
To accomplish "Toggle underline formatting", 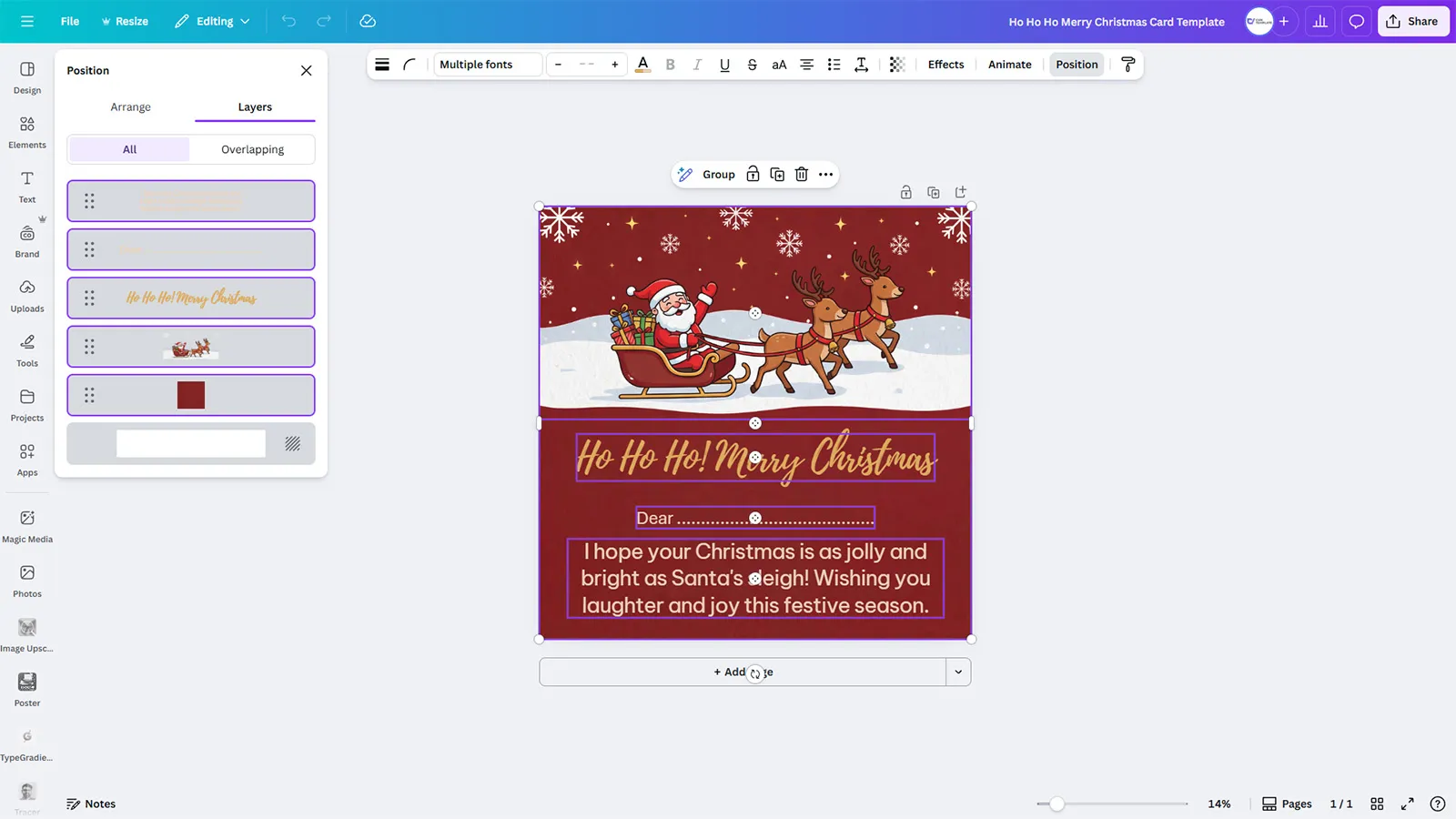I will click(x=724, y=65).
